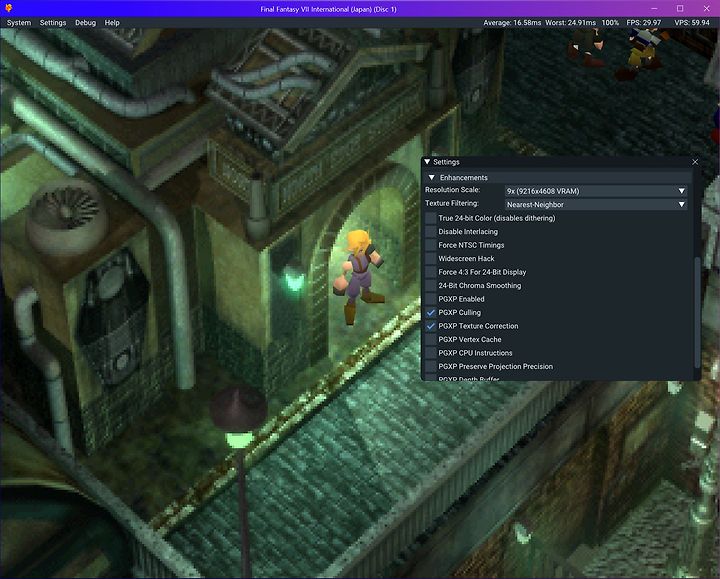
Task: Click the DuckStation app icon in title bar
Action: [x=8, y=8]
